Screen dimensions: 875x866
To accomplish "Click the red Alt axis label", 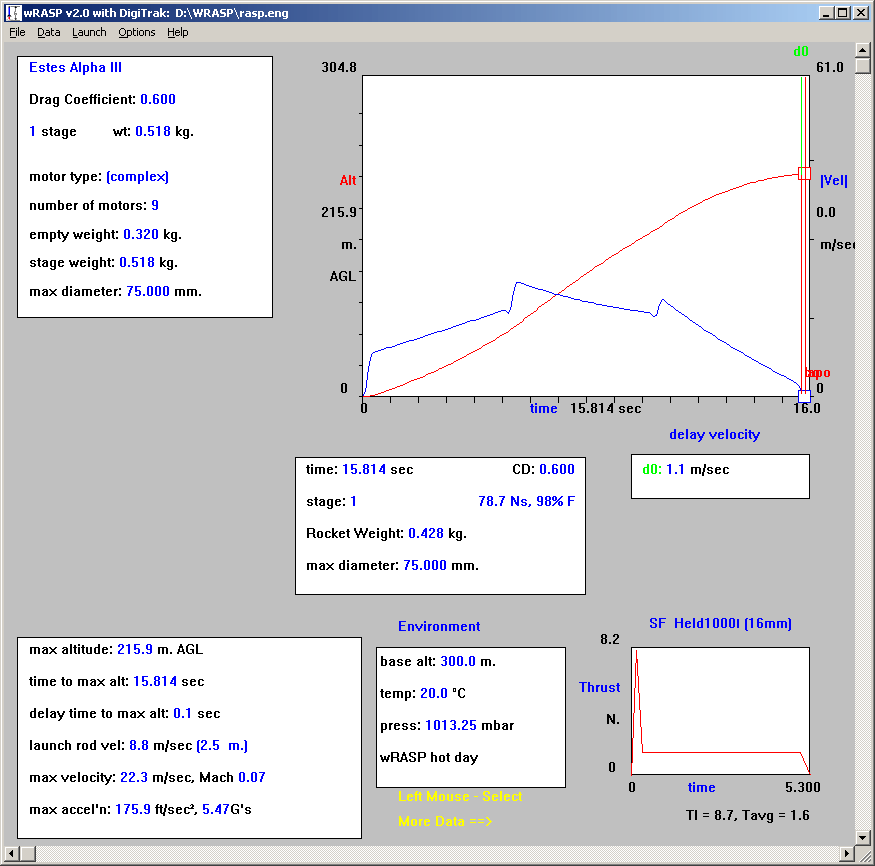I will click(348, 180).
